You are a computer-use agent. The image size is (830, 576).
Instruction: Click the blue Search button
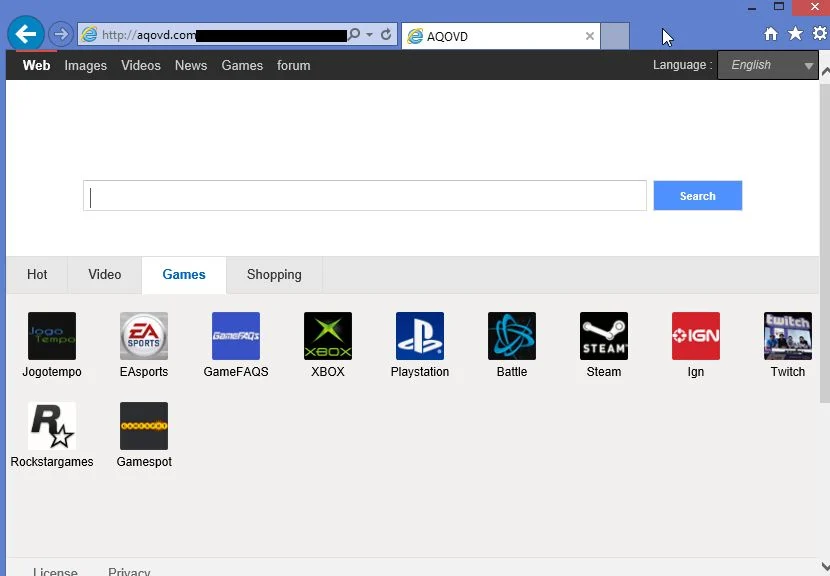coord(698,196)
